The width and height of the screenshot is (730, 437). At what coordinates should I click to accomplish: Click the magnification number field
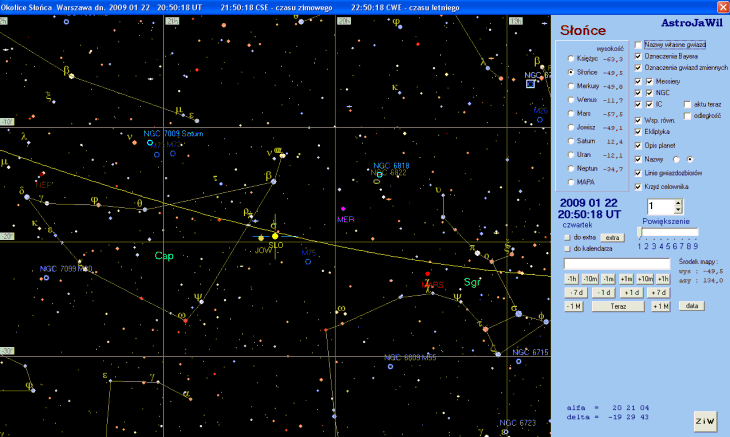(661, 207)
